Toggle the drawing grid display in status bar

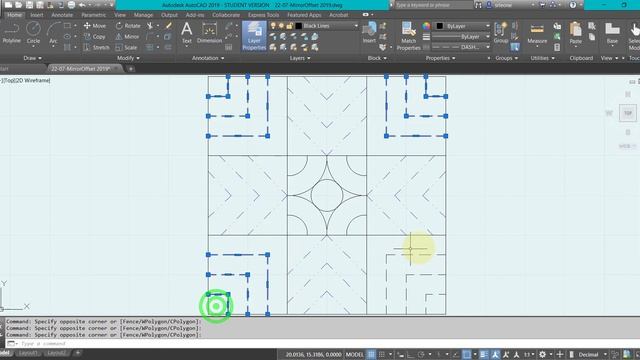coord(371,354)
